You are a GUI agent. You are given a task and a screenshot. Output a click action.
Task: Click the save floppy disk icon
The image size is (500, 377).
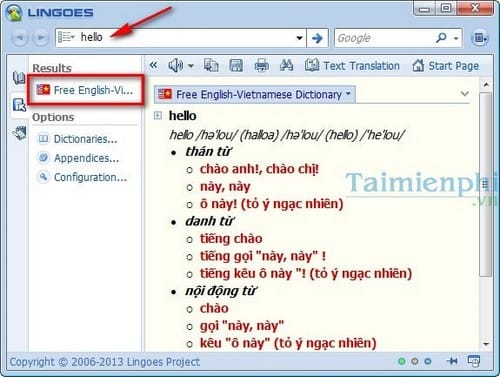[236, 65]
